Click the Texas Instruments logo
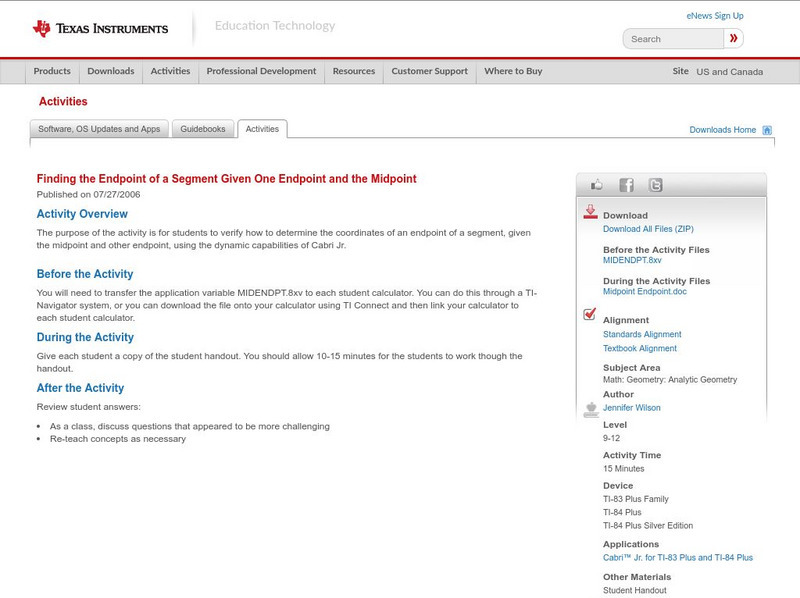800x598 pixels. [100, 29]
